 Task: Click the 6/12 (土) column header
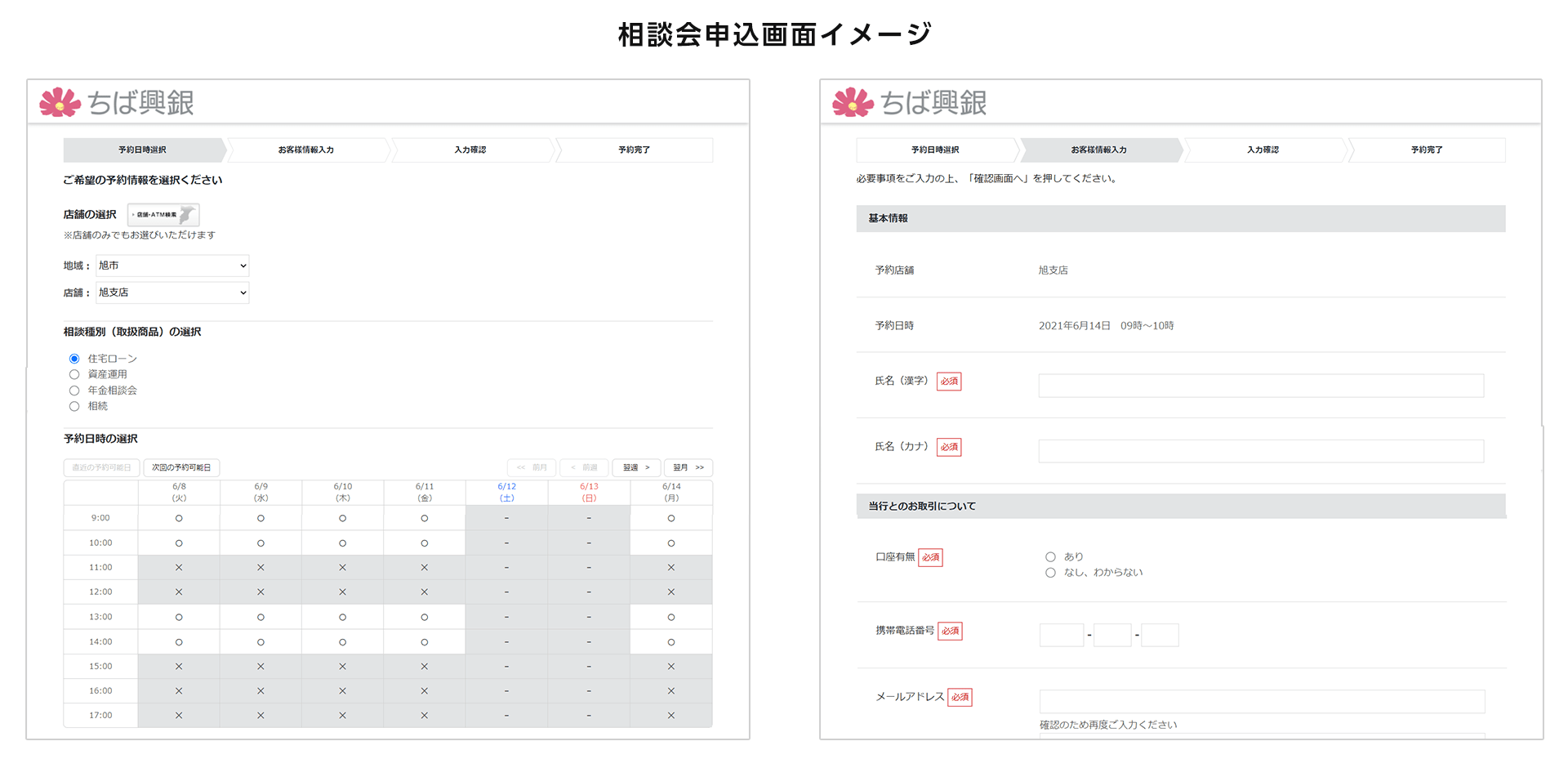coord(507,492)
